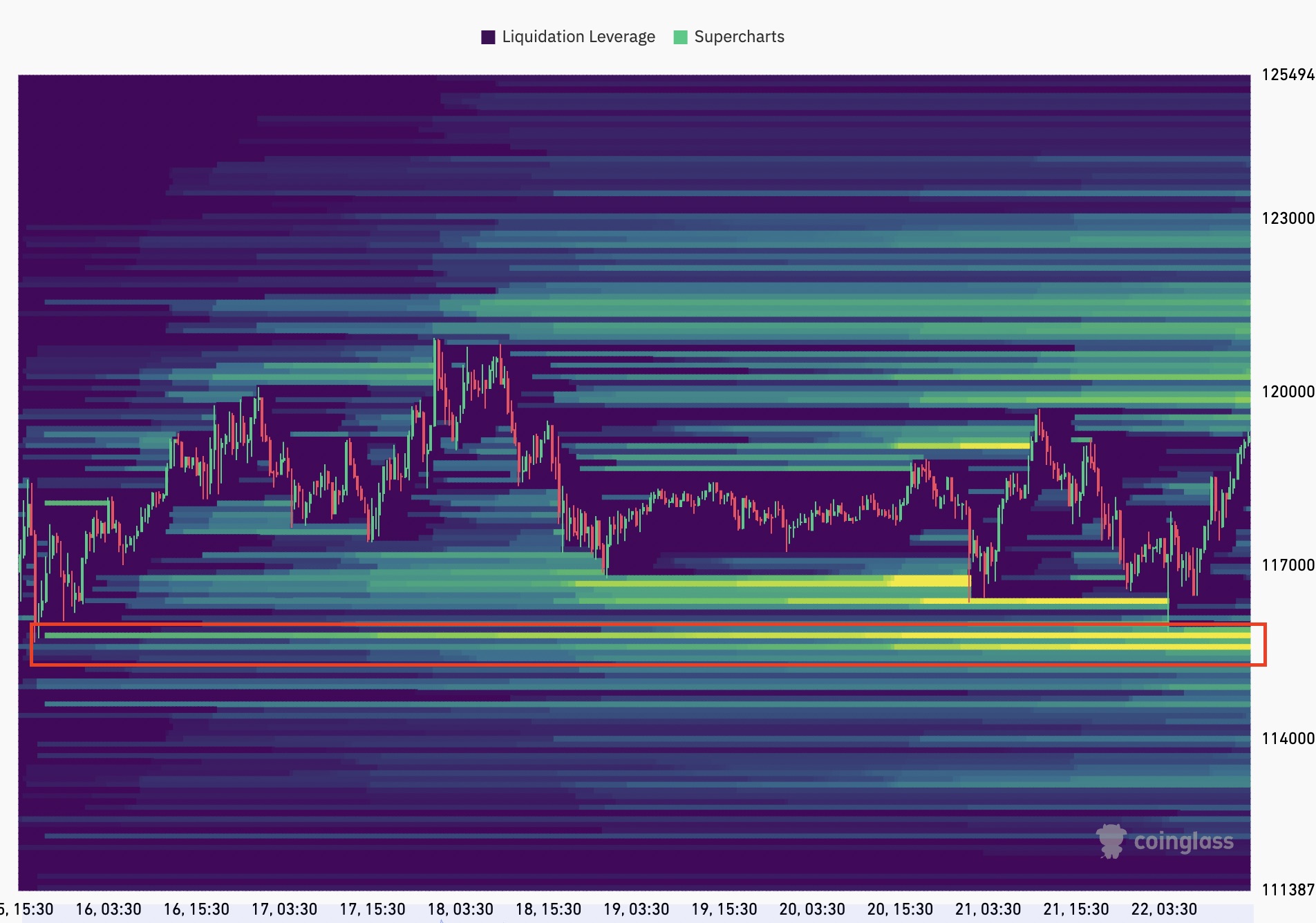
Task: Toggle the Supercharts series legend label
Action: (x=739, y=37)
